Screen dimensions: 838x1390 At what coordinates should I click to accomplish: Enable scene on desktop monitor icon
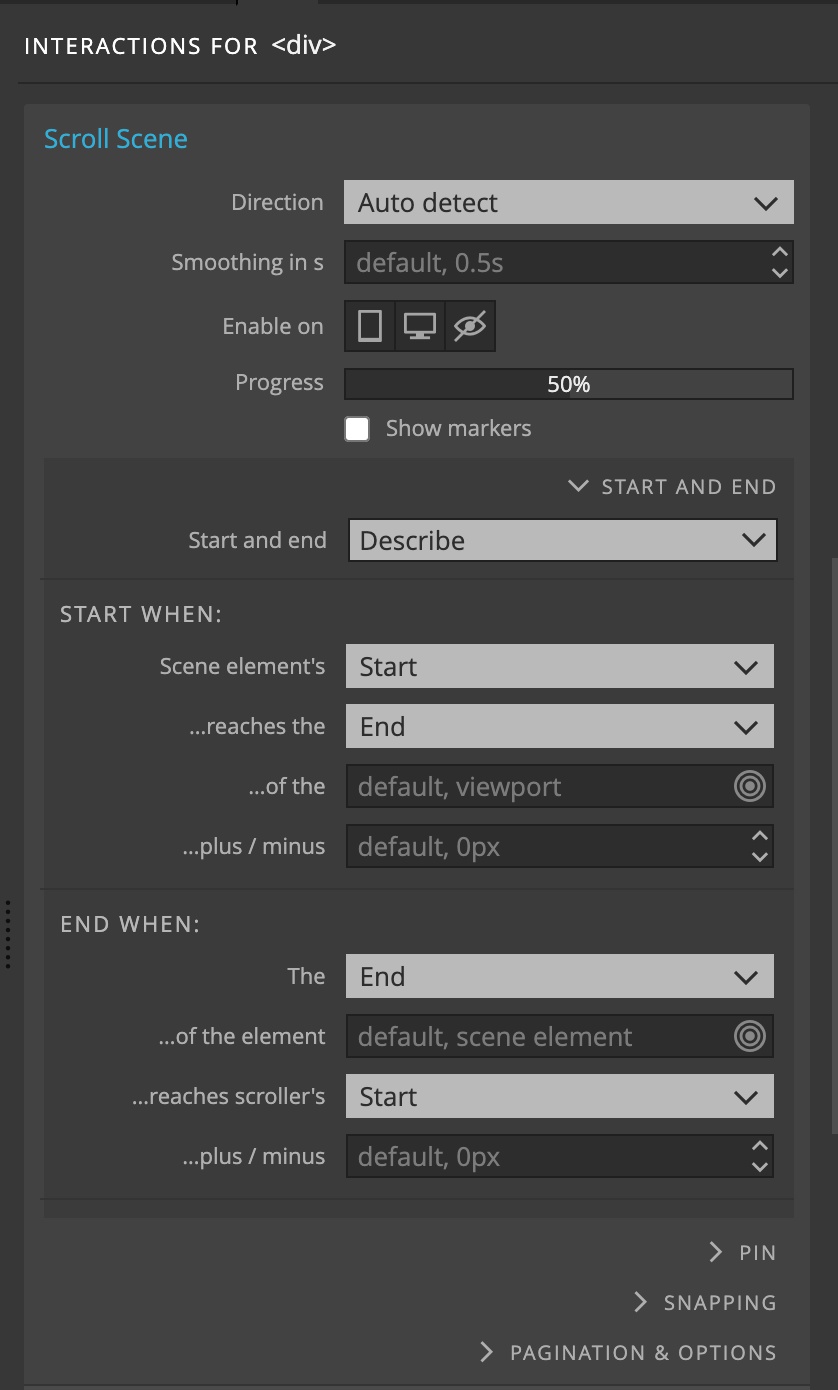pos(420,326)
